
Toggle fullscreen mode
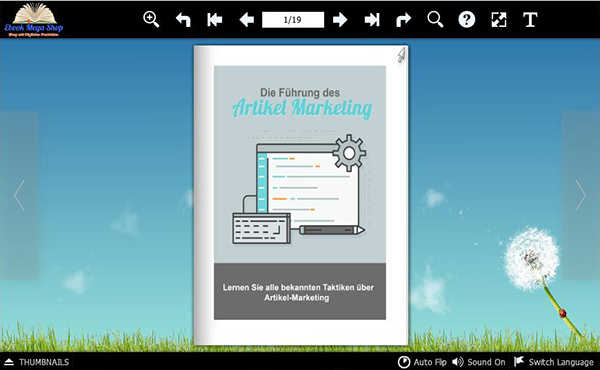[499, 20]
